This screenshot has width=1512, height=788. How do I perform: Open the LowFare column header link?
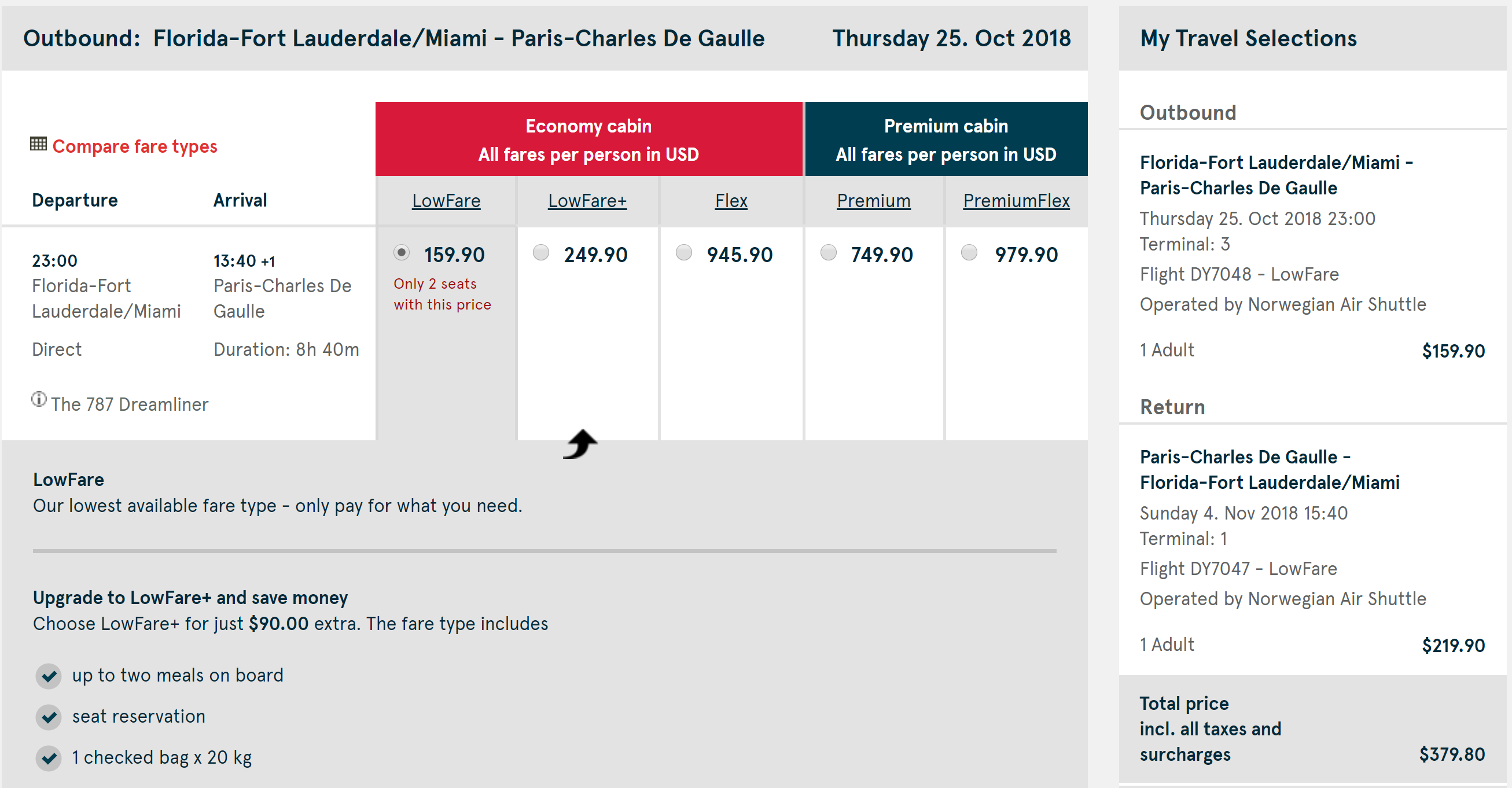pyautogui.click(x=446, y=201)
